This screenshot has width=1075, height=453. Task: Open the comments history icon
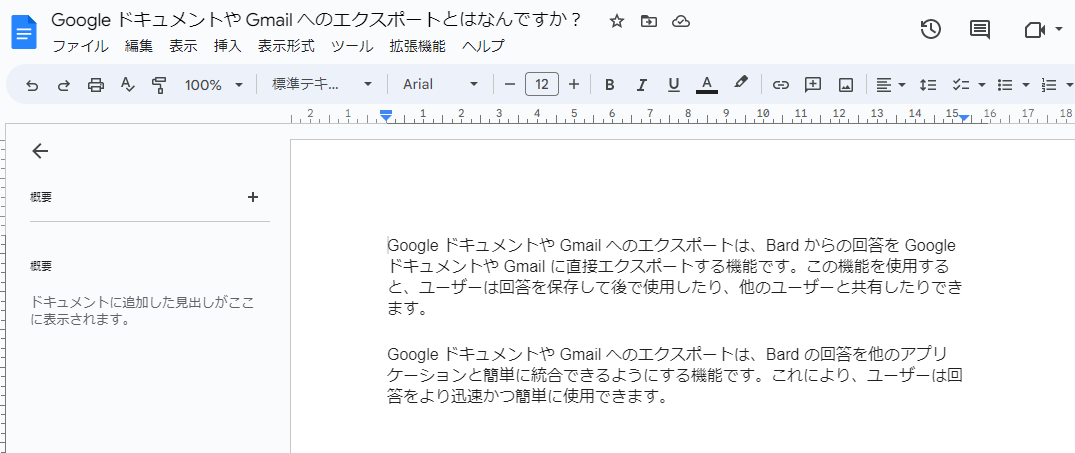(x=980, y=29)
